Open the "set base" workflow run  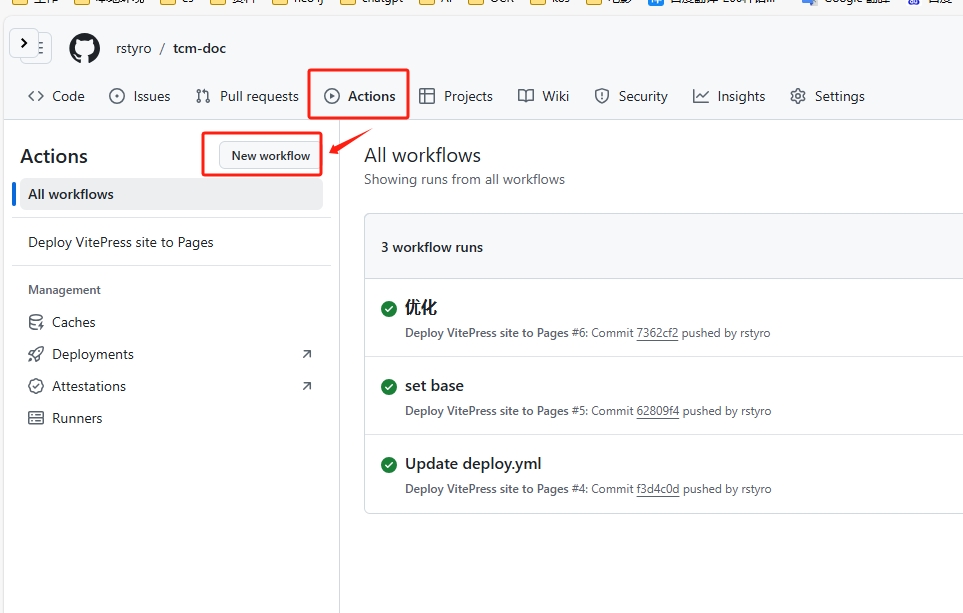coord(434,385)
